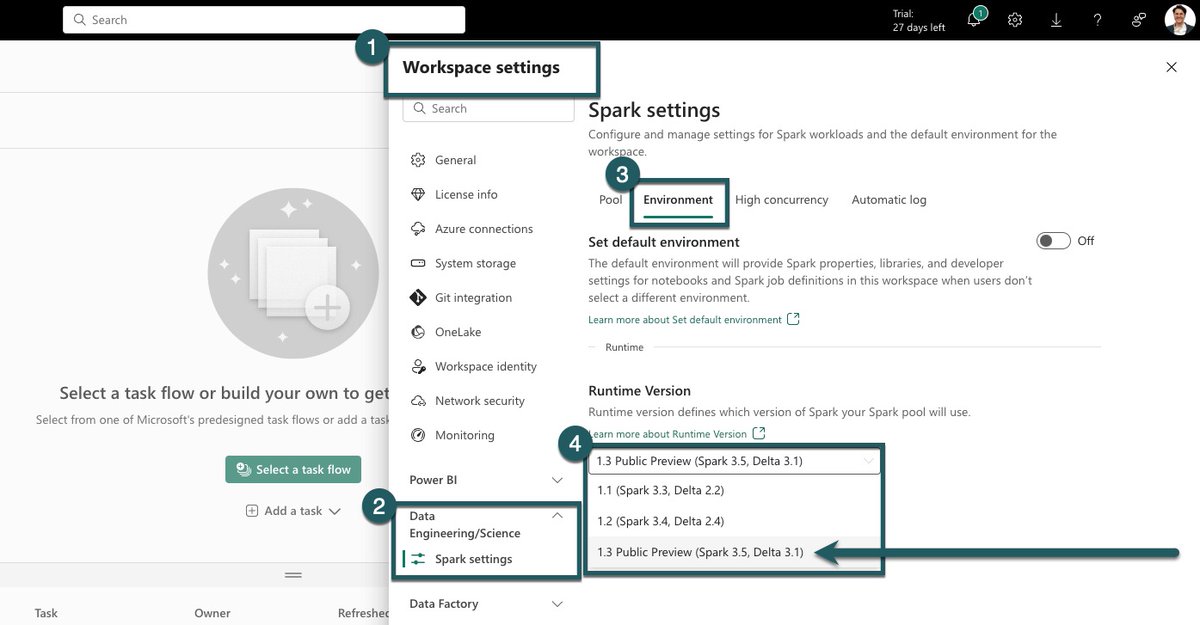Click the external link icon after Set default environment
This screenshot has height=625, width=1200.
[794, 319]
